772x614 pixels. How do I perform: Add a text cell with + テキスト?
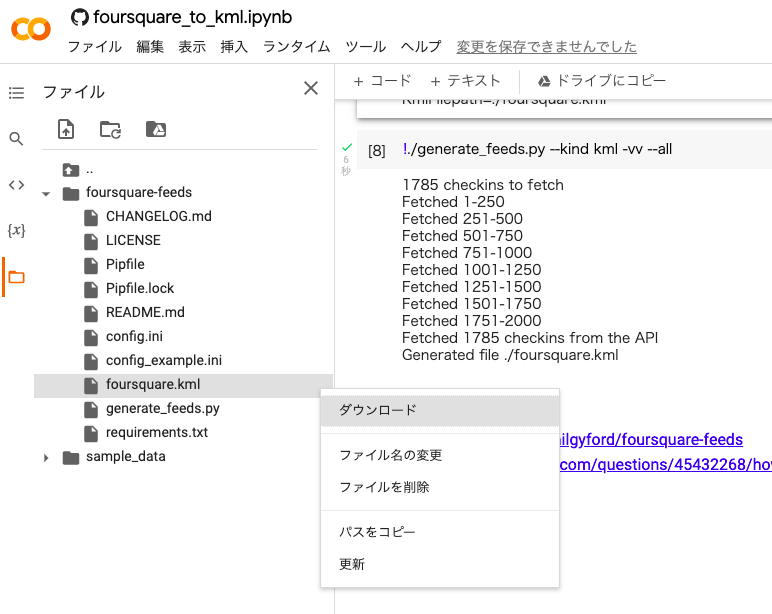coord(465,81)
